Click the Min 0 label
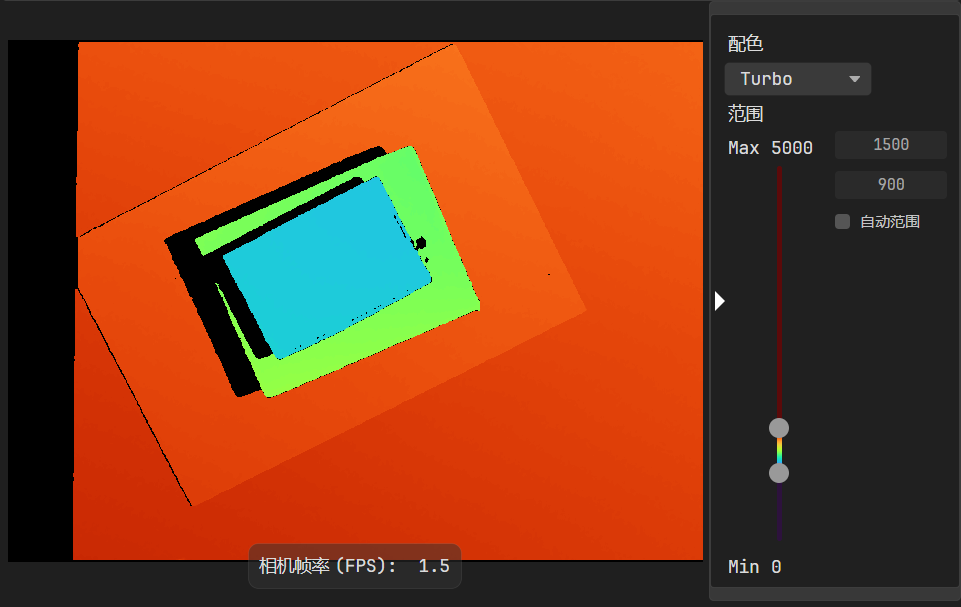This screenshot has height=607, width=961. 754,567
